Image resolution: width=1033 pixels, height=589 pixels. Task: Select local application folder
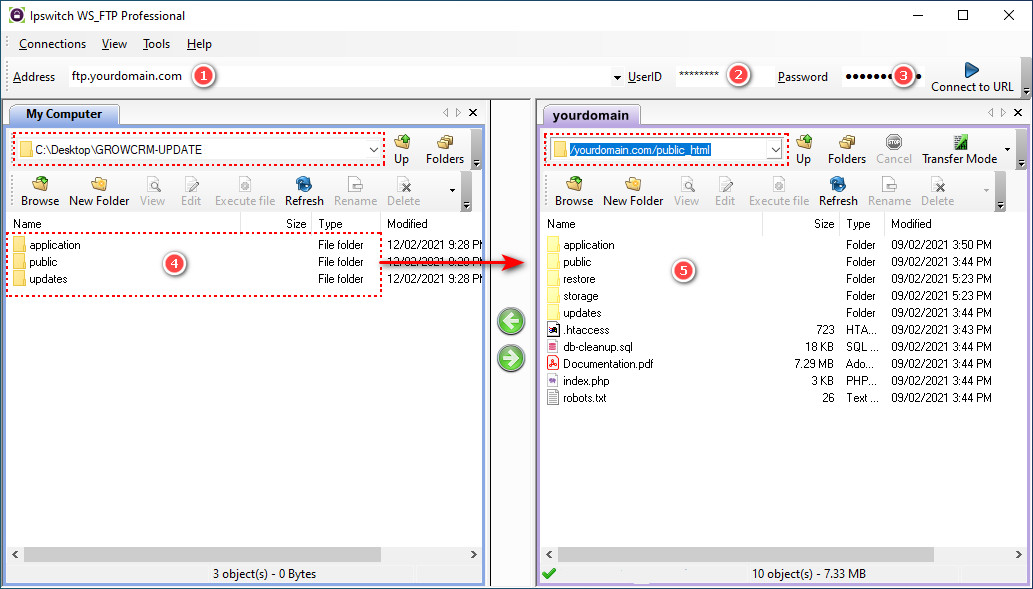[46, 245]
